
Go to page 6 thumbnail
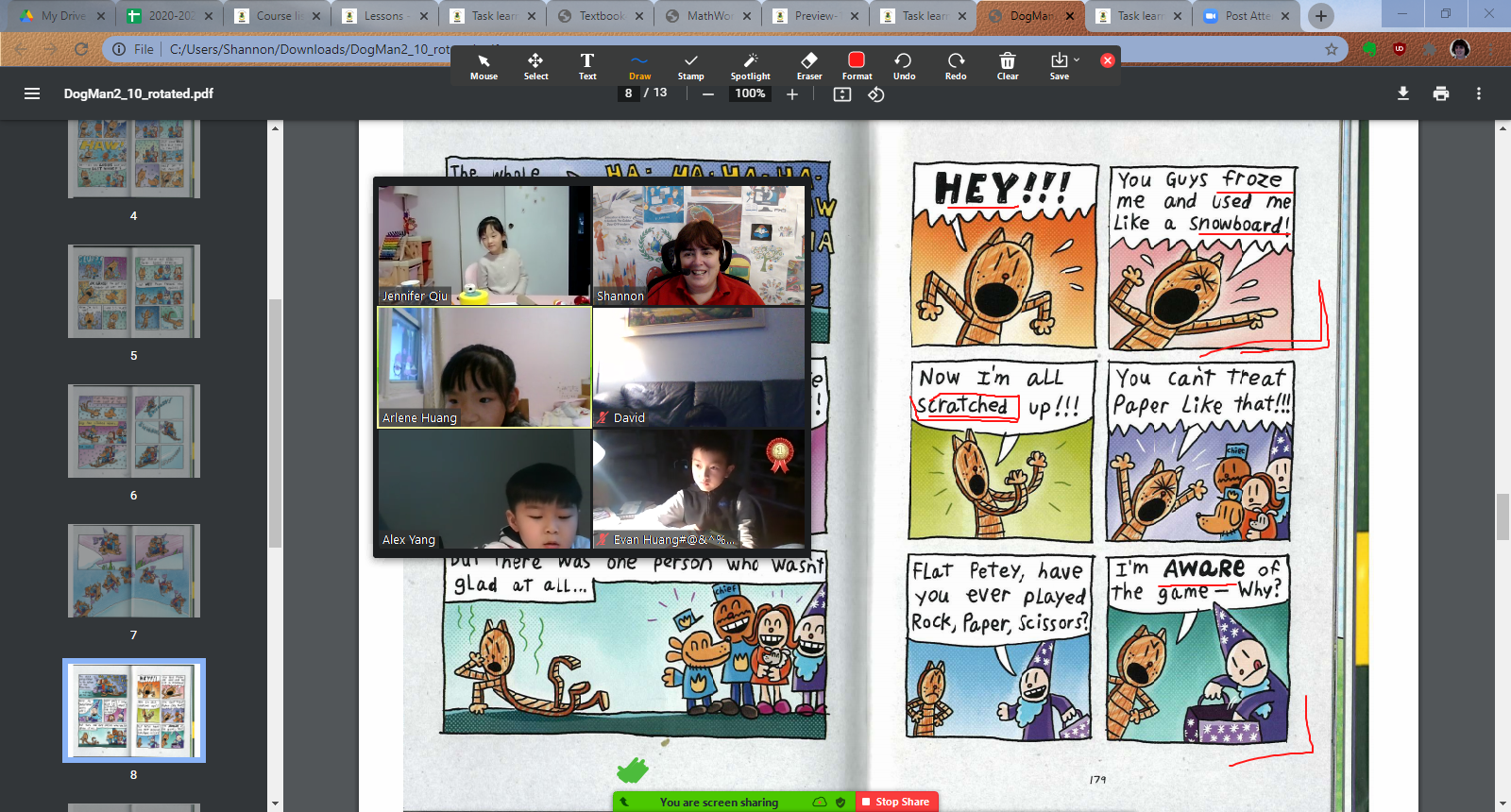click(x=134, y=431)
